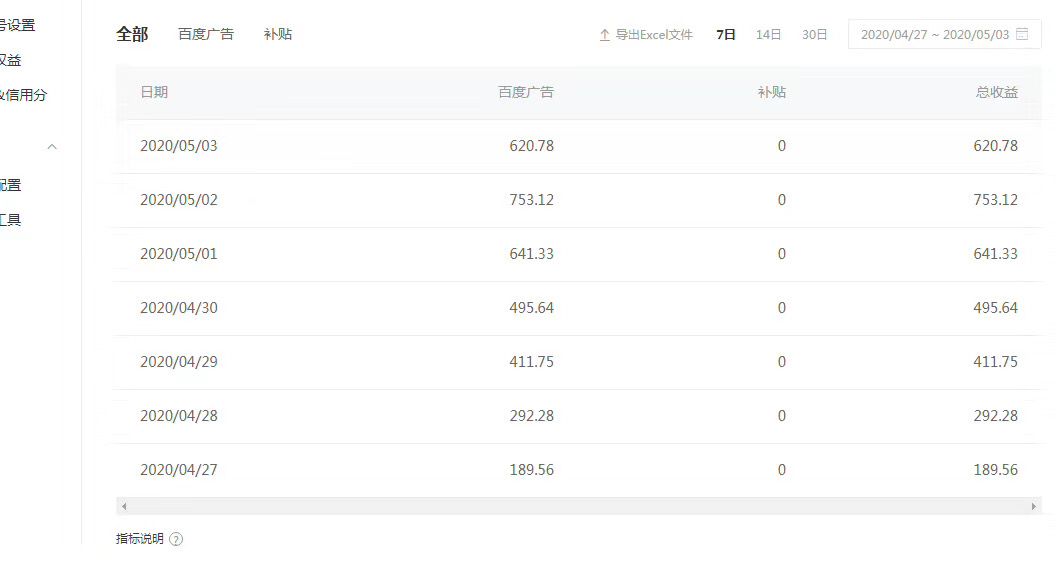Image resolution: width=1056 pixels, height=564 pixels.
Task: Click 641.33 in the 总收益 column
Action: [x=995, y=254]
